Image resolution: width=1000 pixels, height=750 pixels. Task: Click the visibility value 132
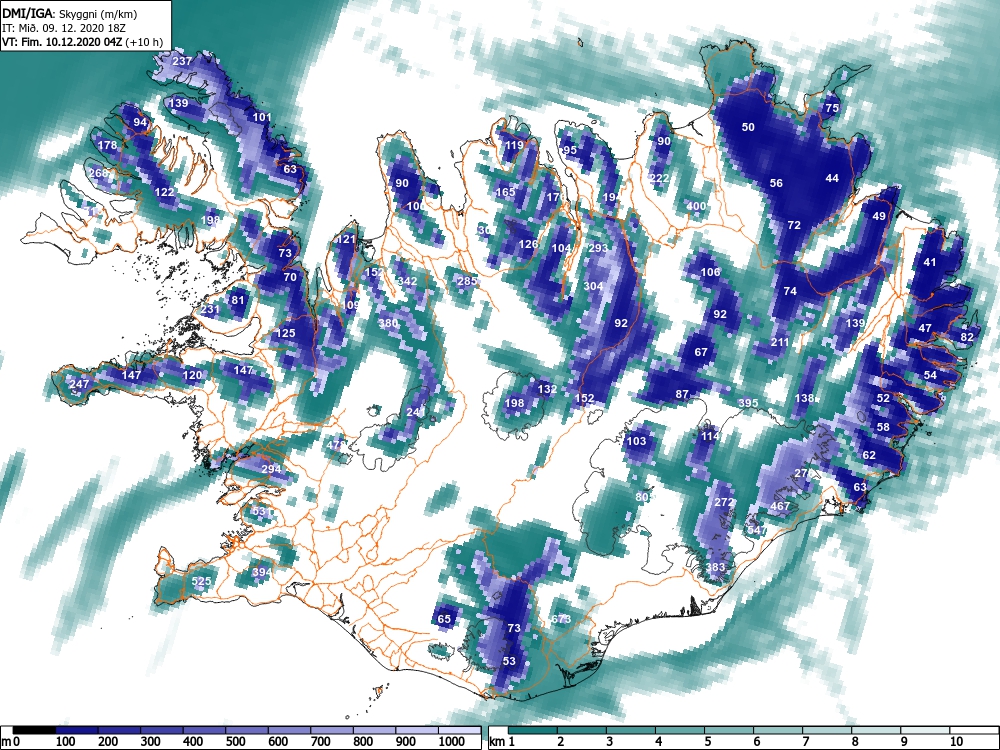point(547,388)
